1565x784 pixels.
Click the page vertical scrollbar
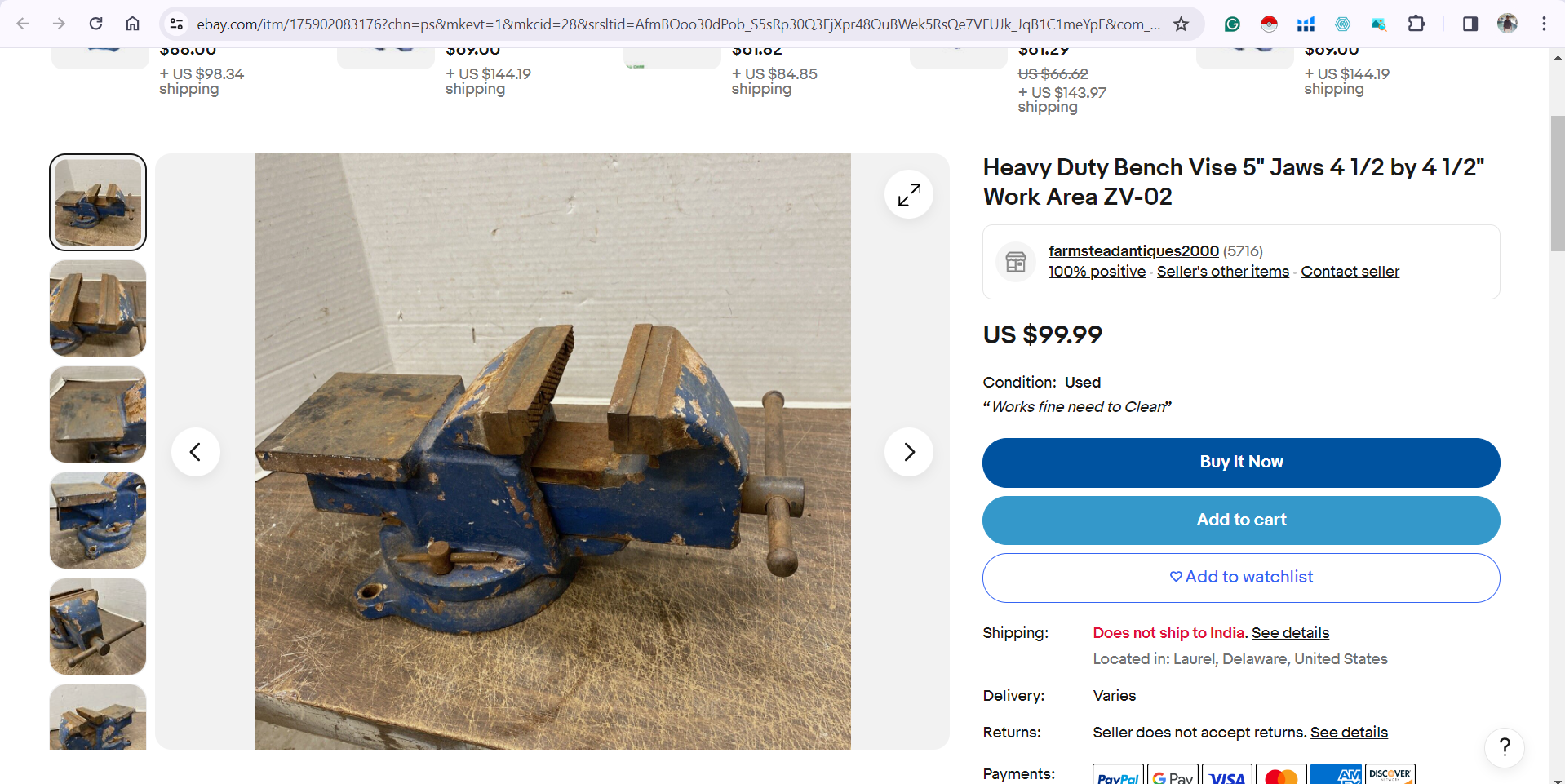pos(1557,184)
